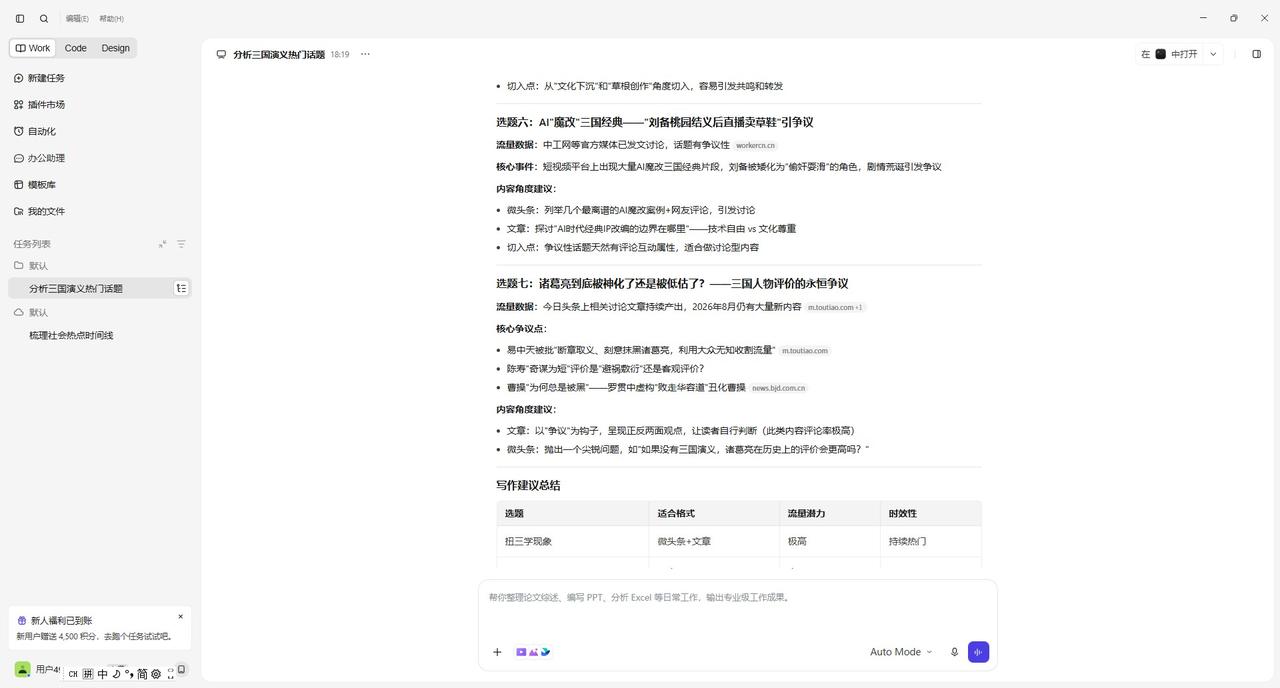Image resolution: width=1280 pixels, height=688 pixels.
Task: Toggle the sidebar panel icon at top left
Action: [20, 18]
